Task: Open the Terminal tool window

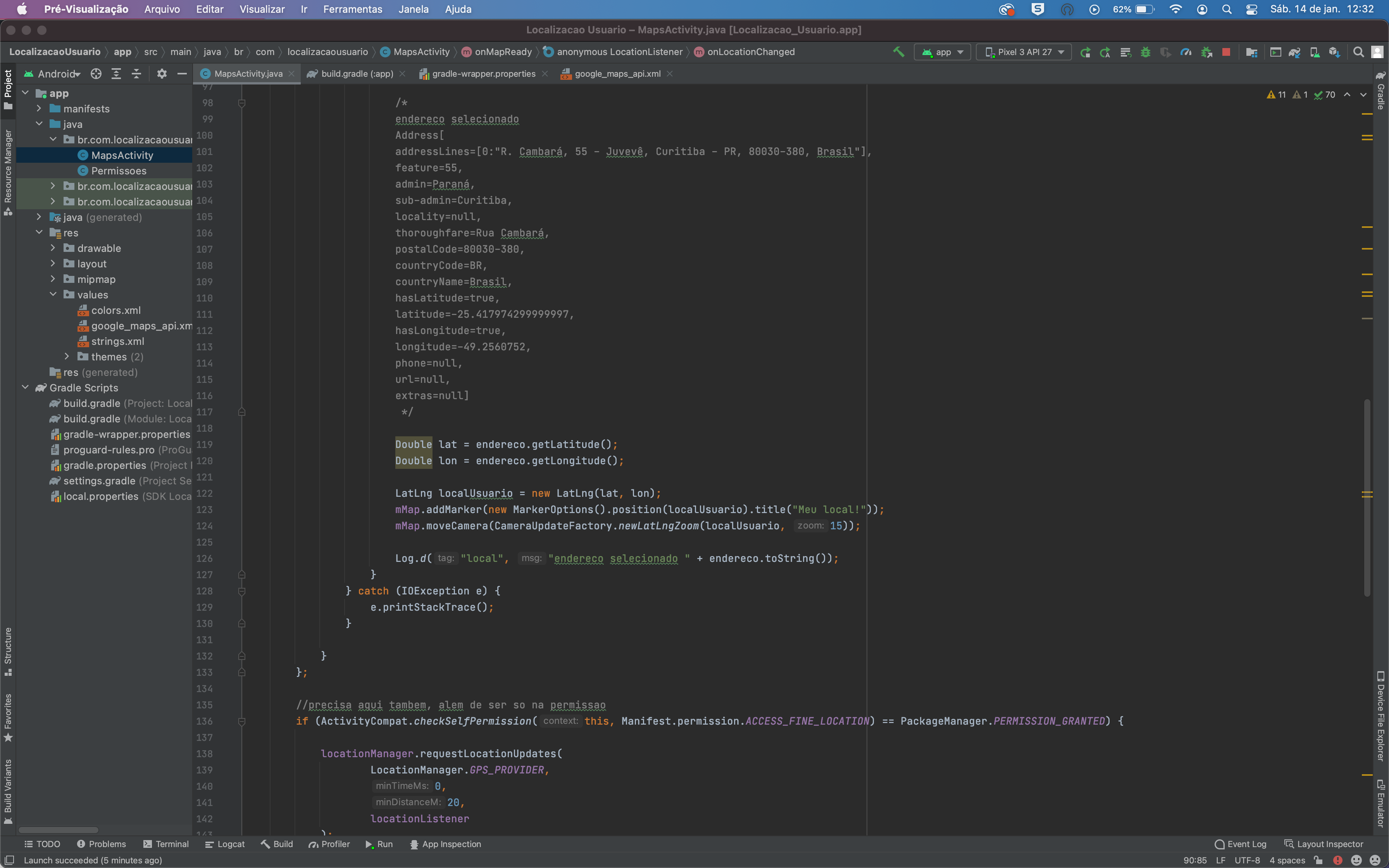Action: pos(166,844)
